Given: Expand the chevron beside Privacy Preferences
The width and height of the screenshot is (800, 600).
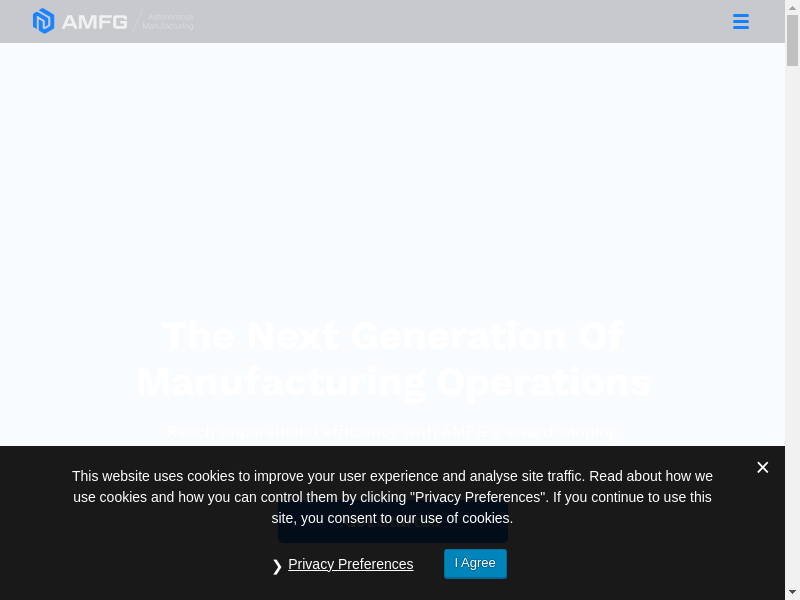Looking at the screenshot, I should (277, 566).
